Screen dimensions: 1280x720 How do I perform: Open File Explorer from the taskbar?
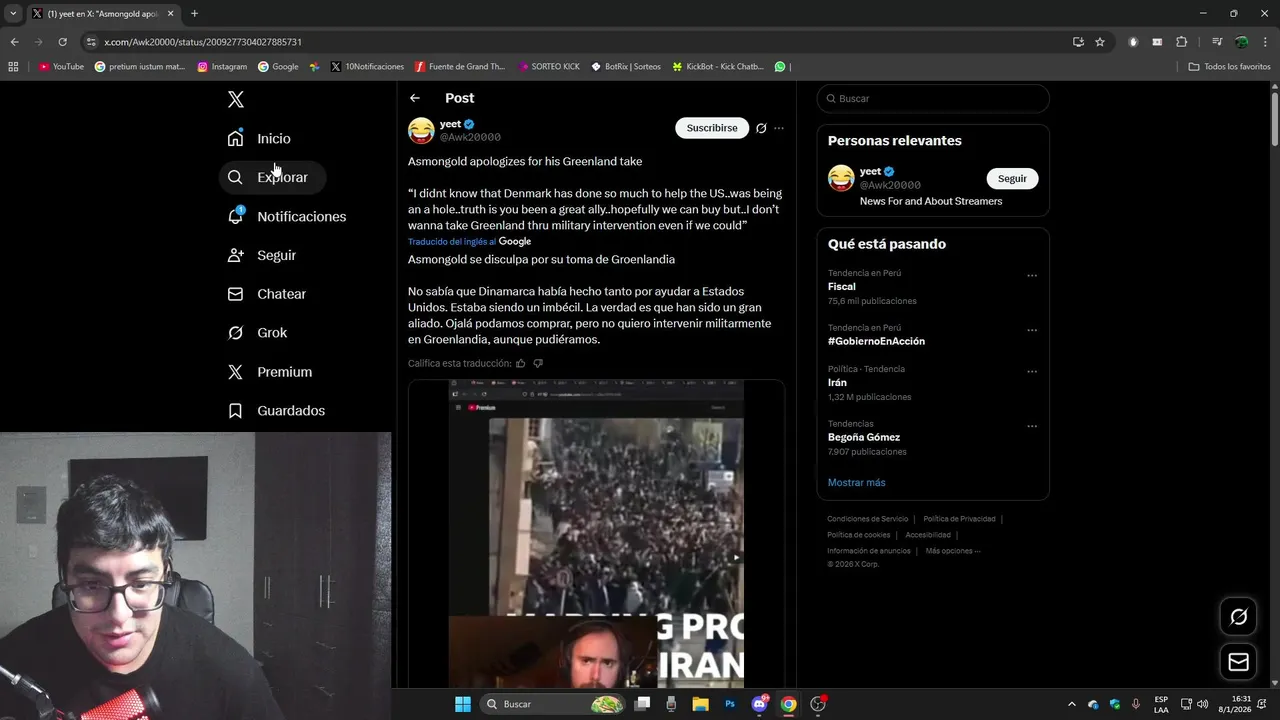[x=701, y=704]
